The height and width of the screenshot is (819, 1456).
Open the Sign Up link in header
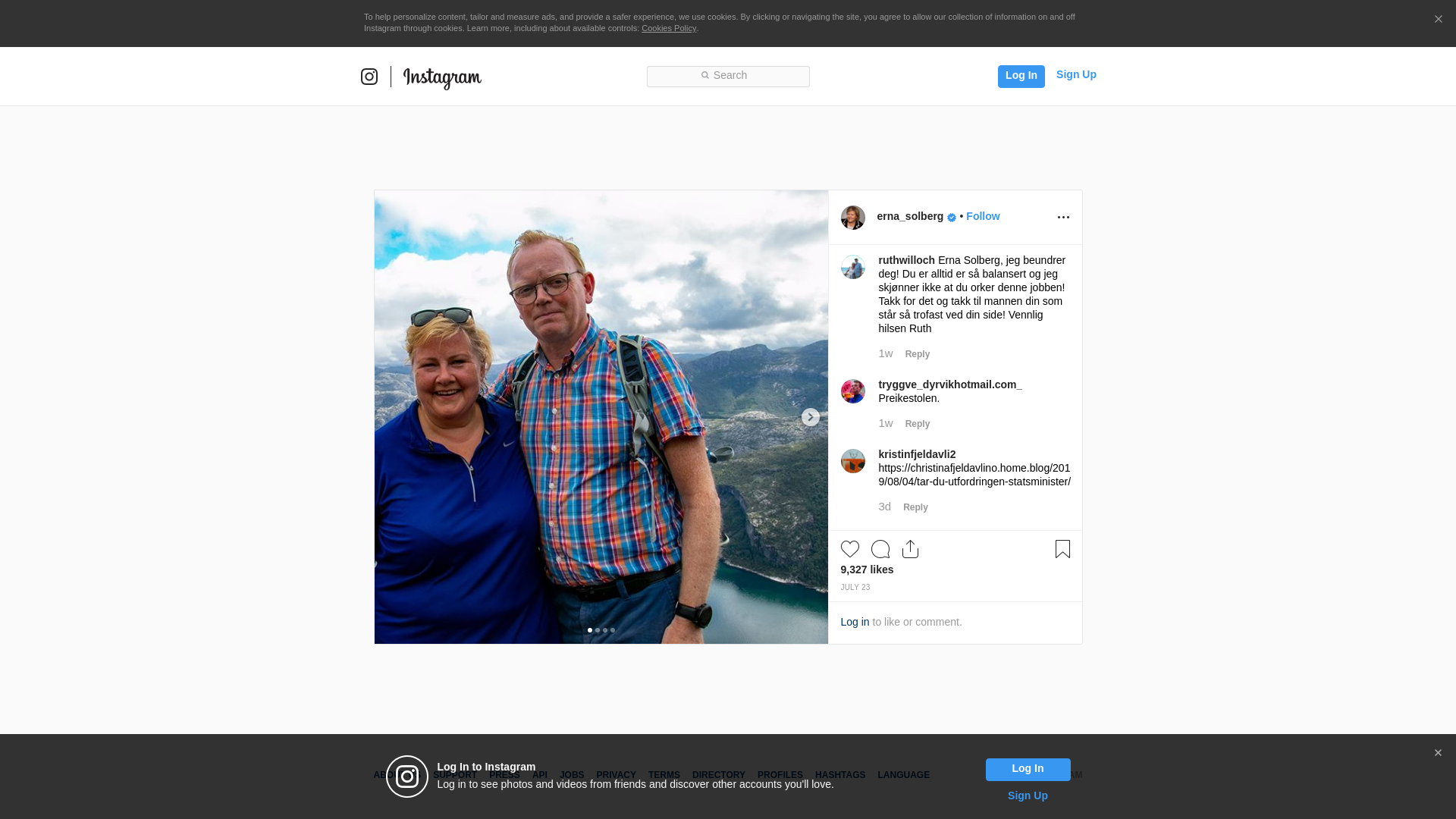pos(1076,74)
